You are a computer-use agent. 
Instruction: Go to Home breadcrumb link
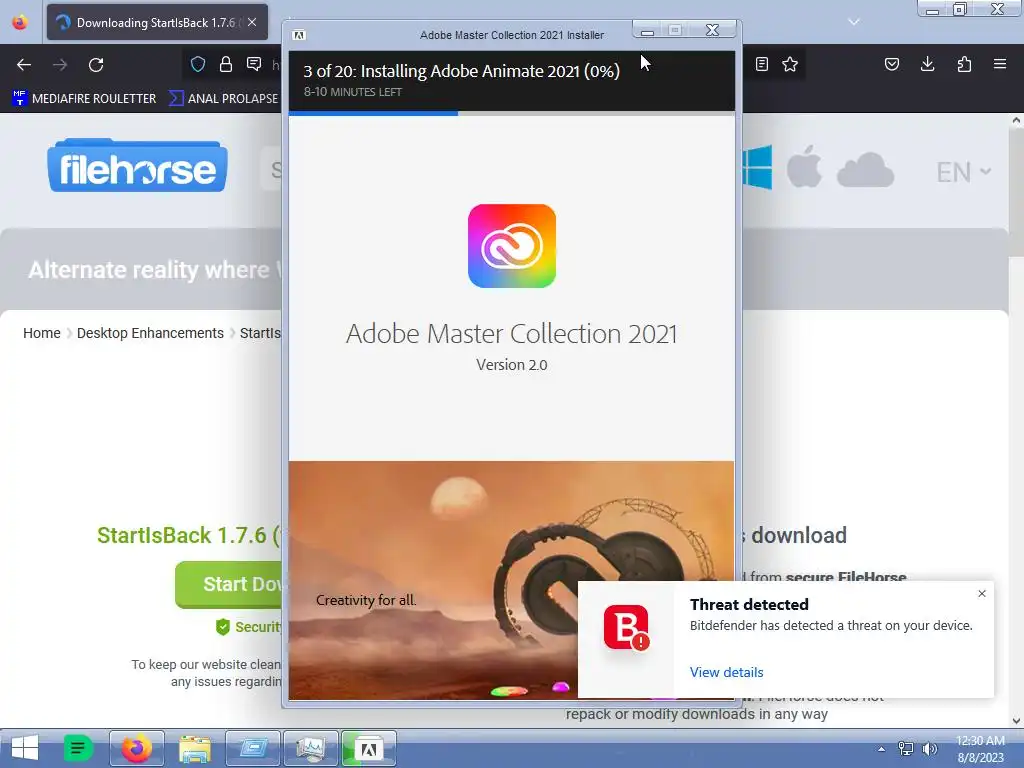tap(42, 333)
